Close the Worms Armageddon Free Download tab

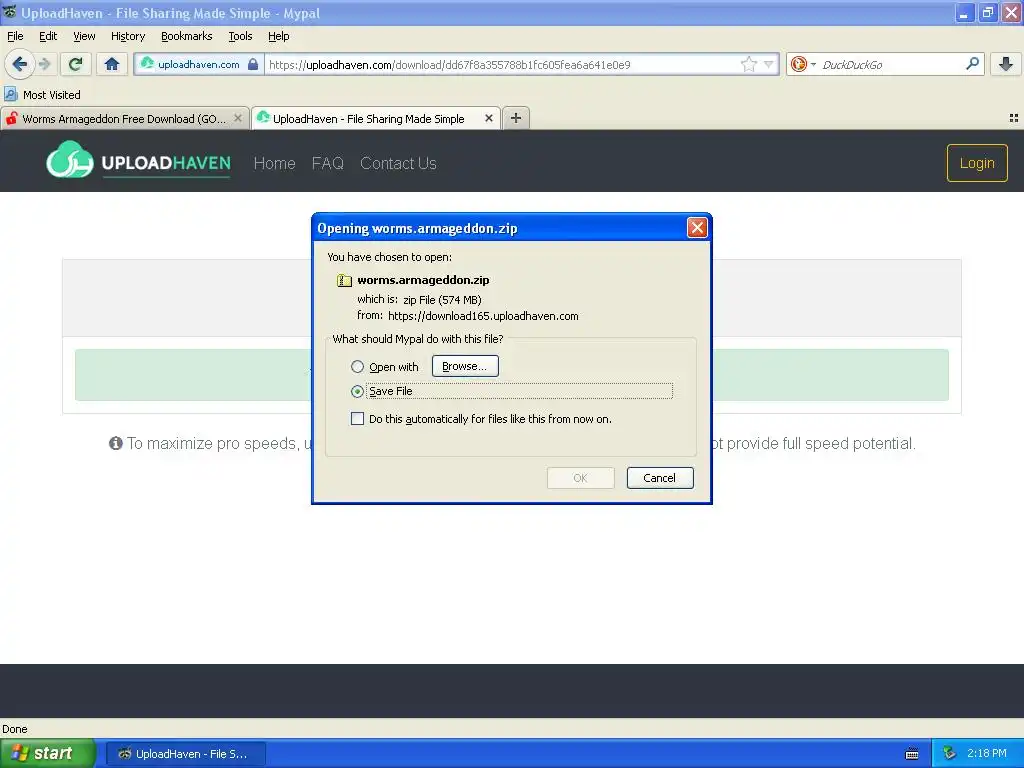click(x=238, y=118)
